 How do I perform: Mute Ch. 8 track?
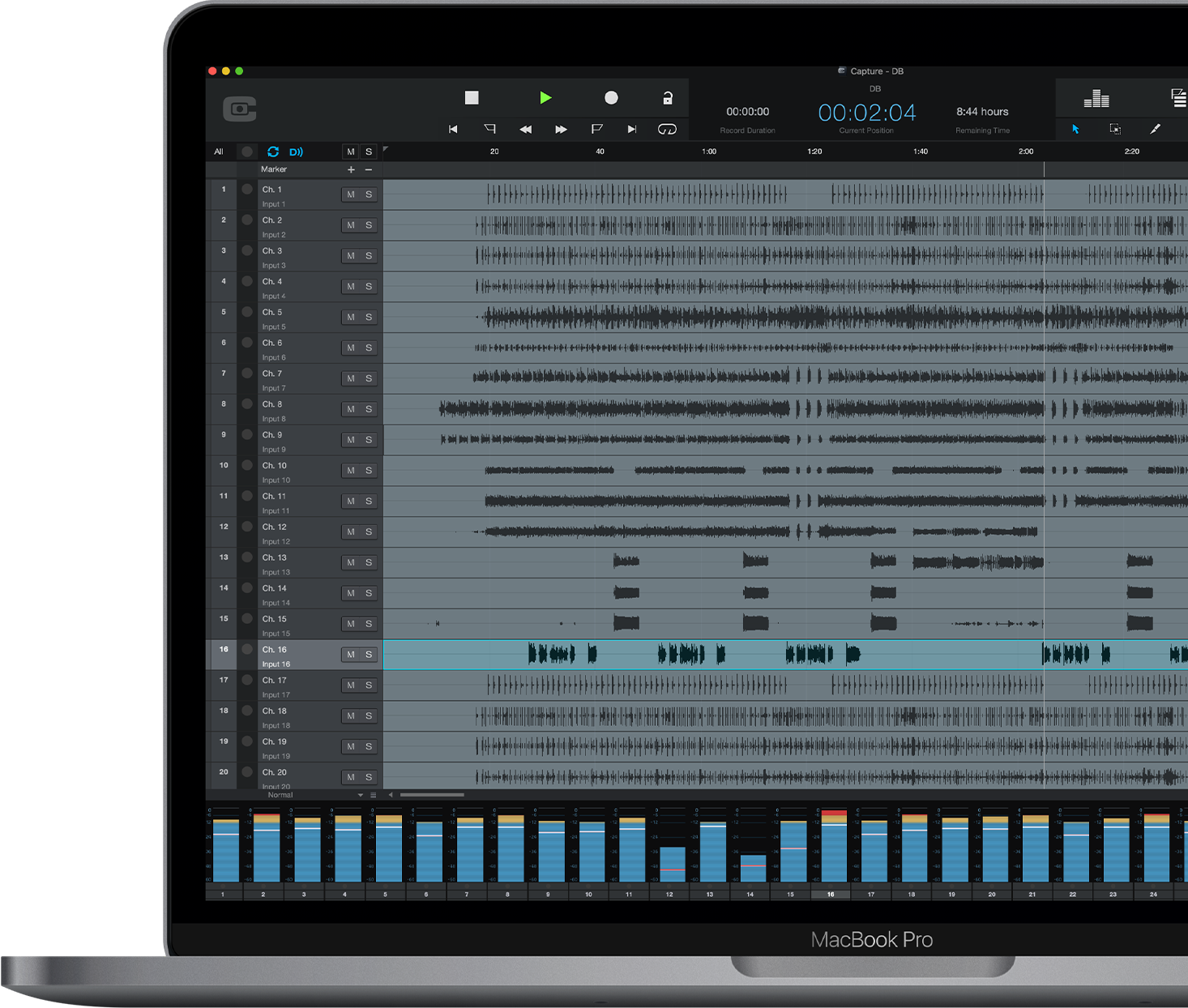pos(351,409)
